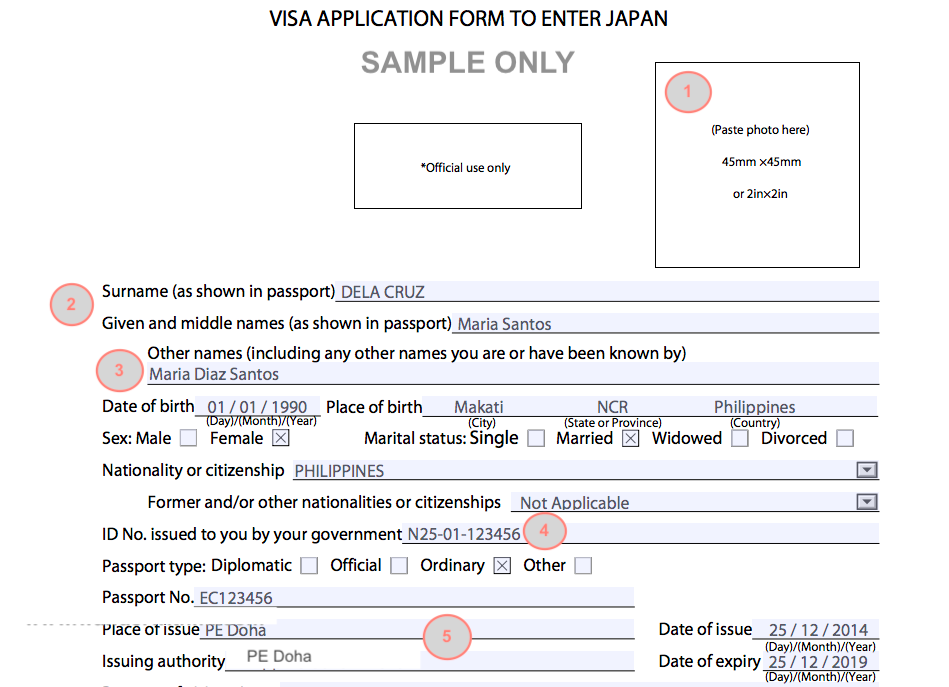The width and height of the screenshot is (949, 687).
Task: Click annotation circle 5 near Place of issue
Action: pyautogui.click(x=447, y=636)
